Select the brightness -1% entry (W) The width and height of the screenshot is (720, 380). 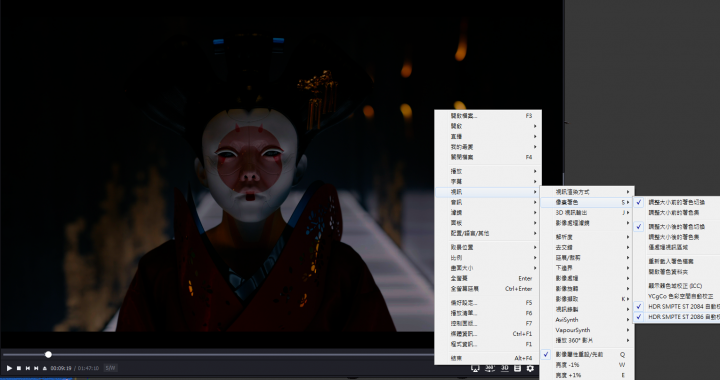587,364
